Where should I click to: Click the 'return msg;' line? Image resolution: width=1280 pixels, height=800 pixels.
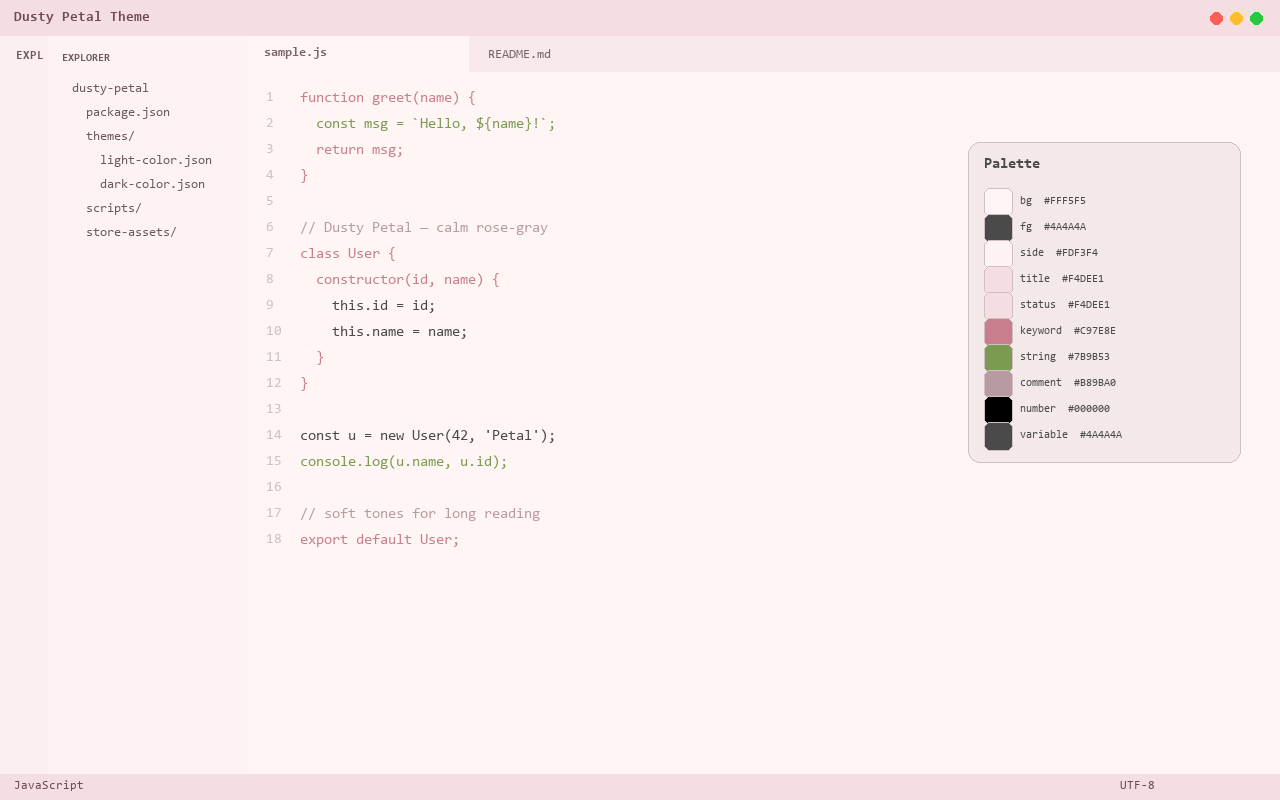click(x=360, y=149)
